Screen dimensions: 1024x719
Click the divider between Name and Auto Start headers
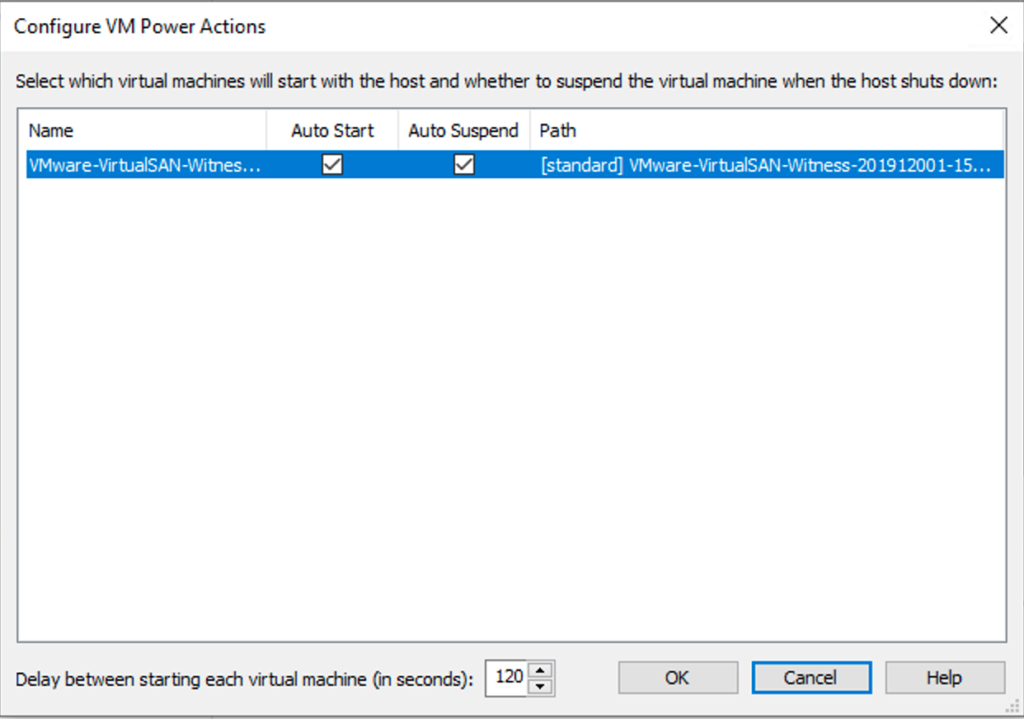267,130
